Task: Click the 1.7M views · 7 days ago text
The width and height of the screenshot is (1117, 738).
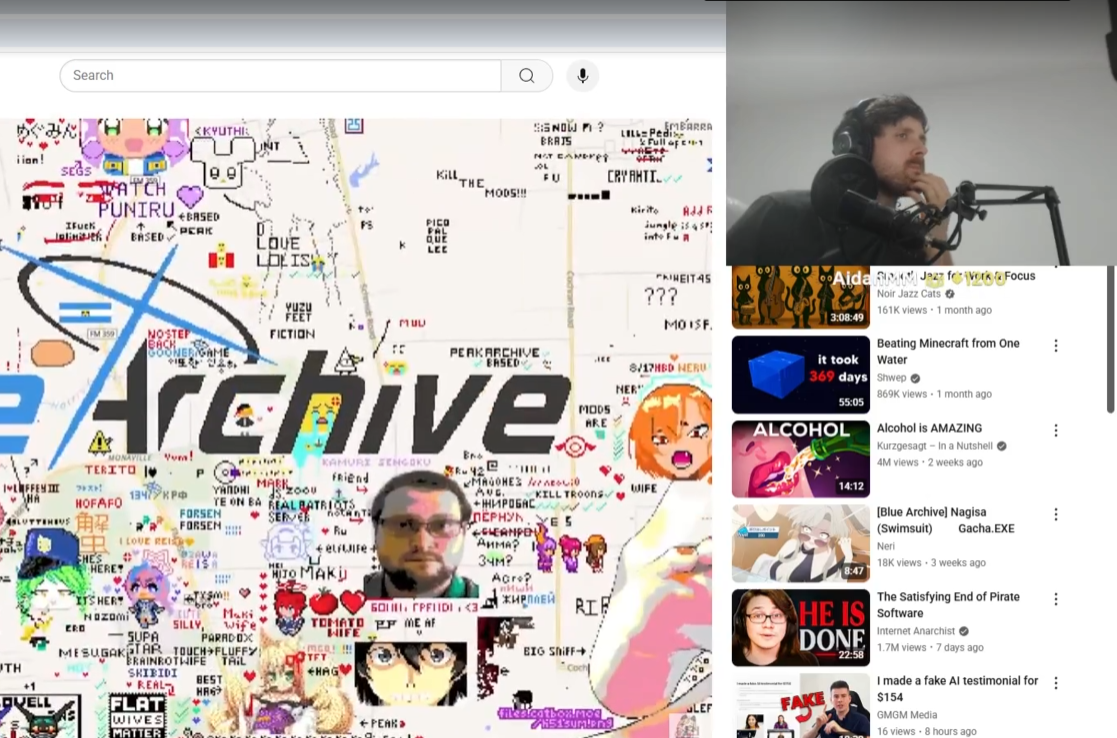Action: click(930, 648)
